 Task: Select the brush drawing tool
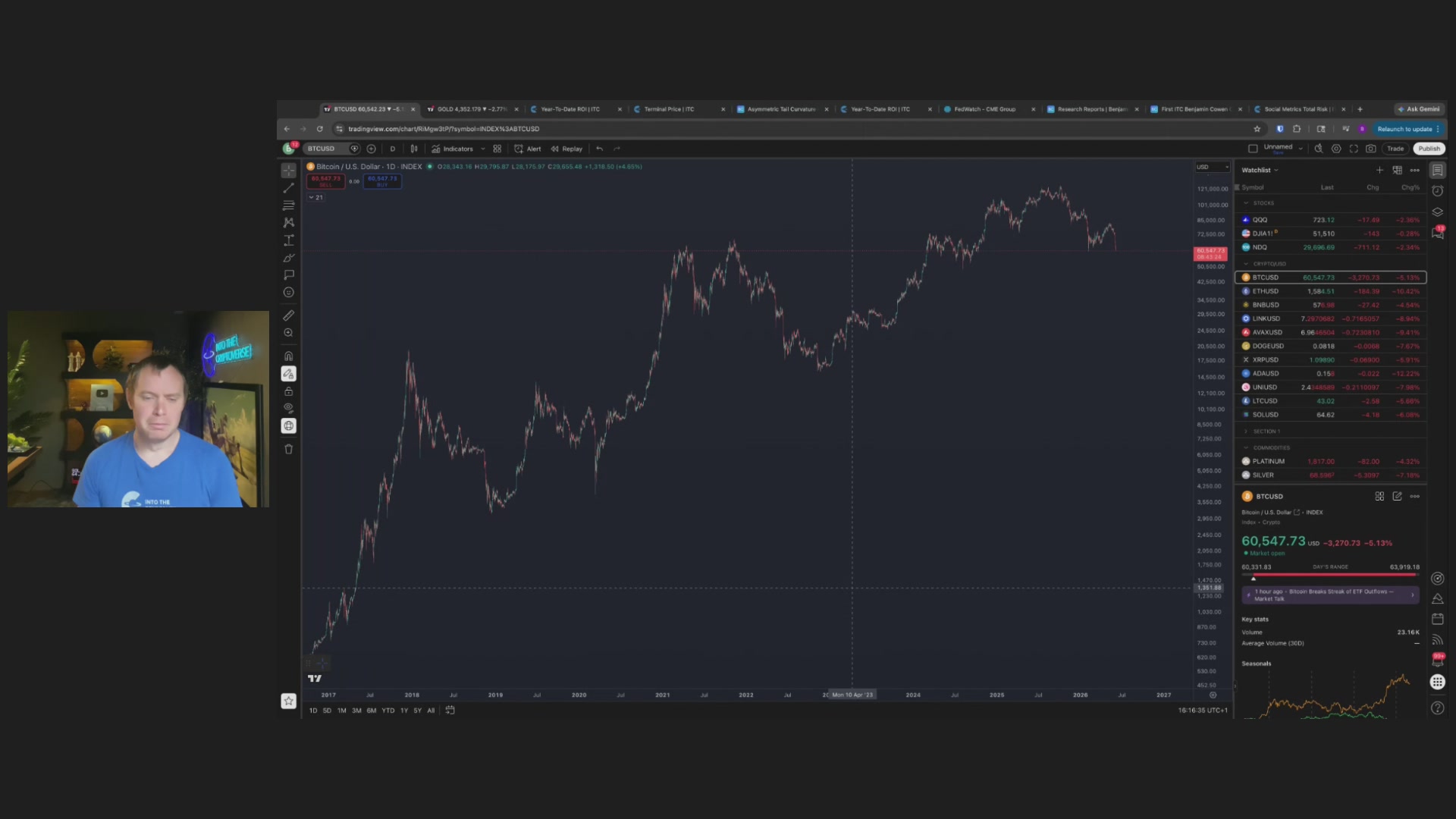coord(288,258)
